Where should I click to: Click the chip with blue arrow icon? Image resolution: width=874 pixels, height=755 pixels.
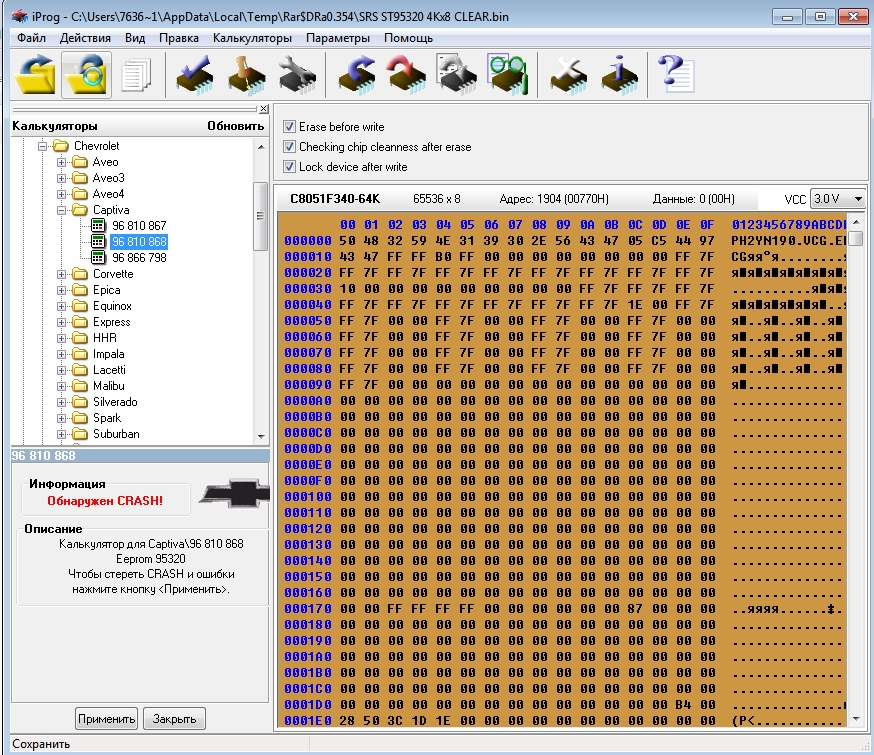point(357,75)
